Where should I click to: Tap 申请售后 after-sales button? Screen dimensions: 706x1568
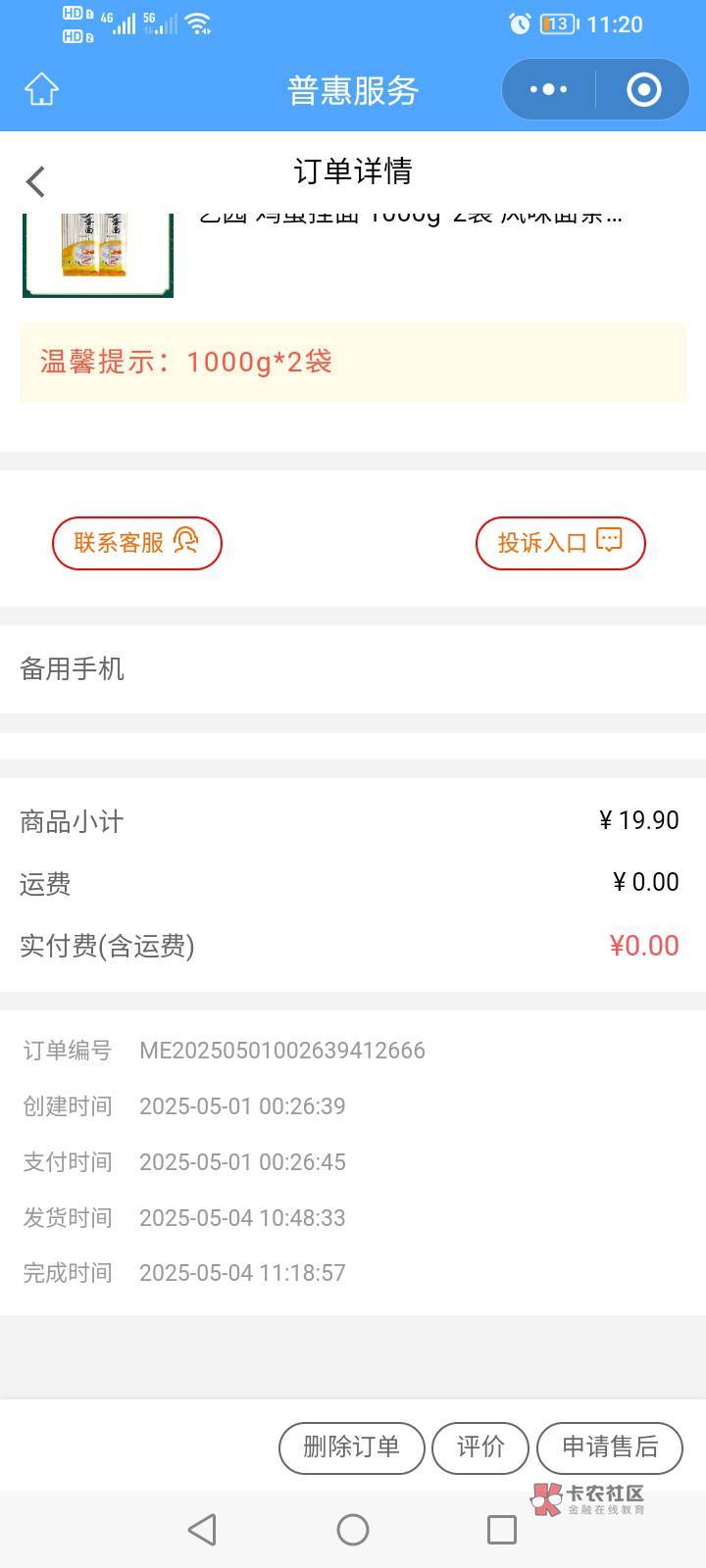[x=609, y=1447]
